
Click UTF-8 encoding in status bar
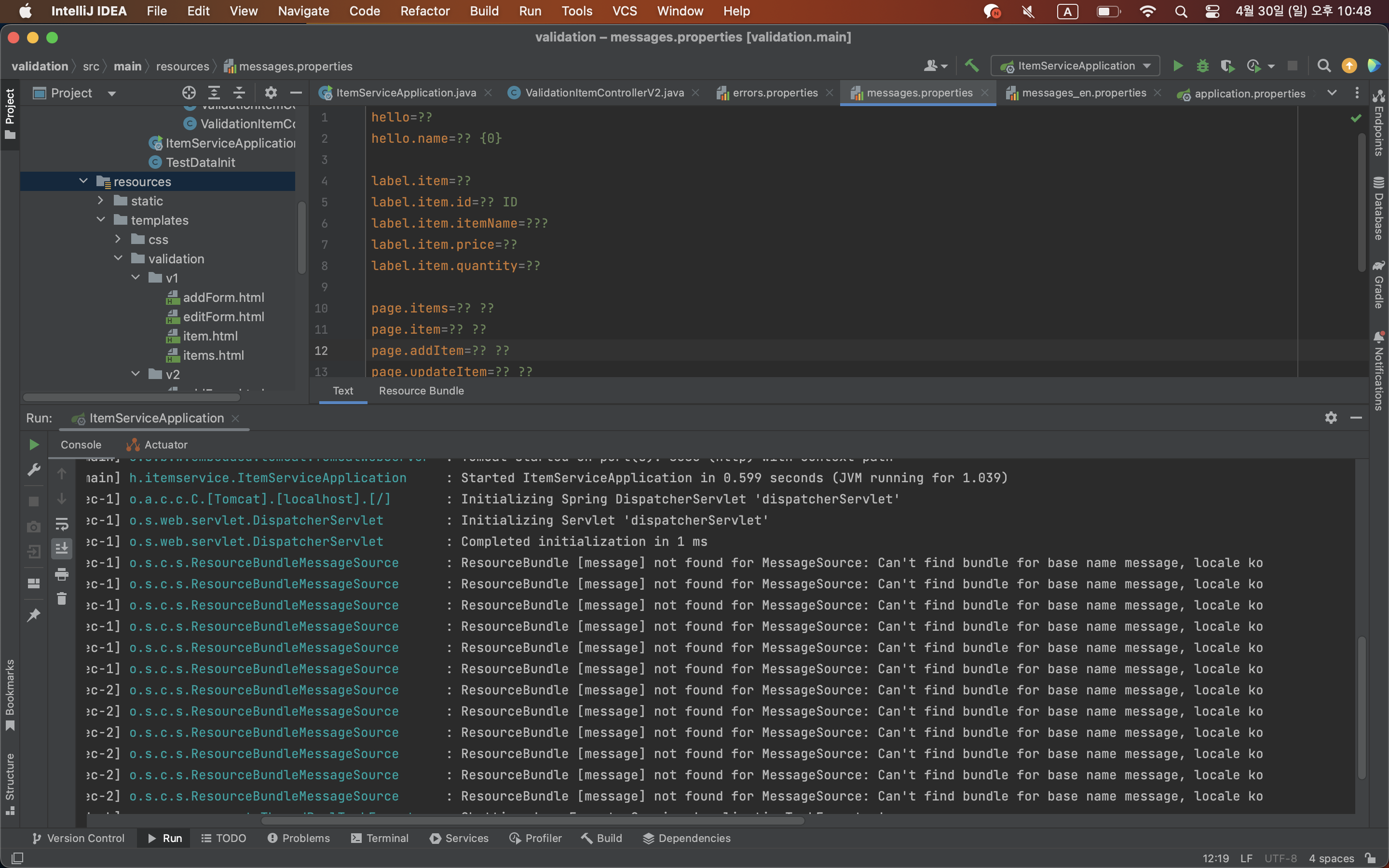pyautogui.click(x=1280, y=858)
